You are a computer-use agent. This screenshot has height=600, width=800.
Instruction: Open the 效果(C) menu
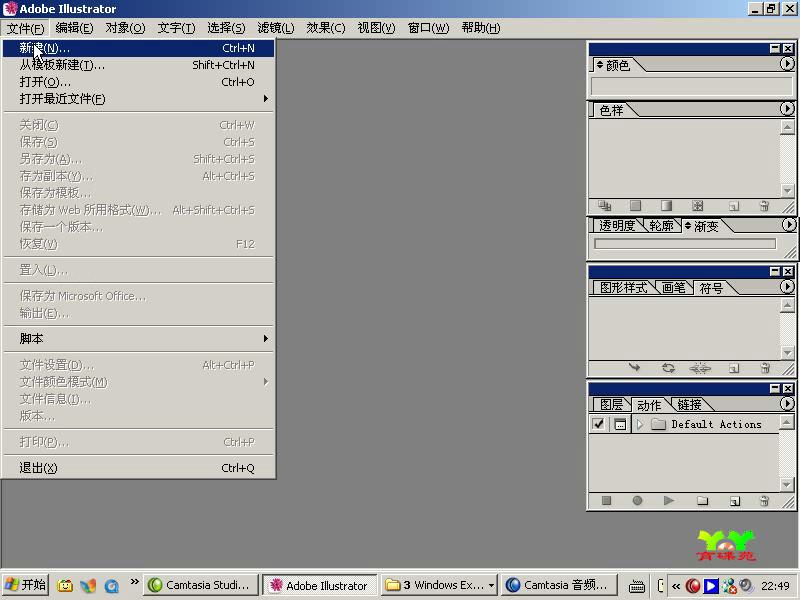[x=326, y=28]
